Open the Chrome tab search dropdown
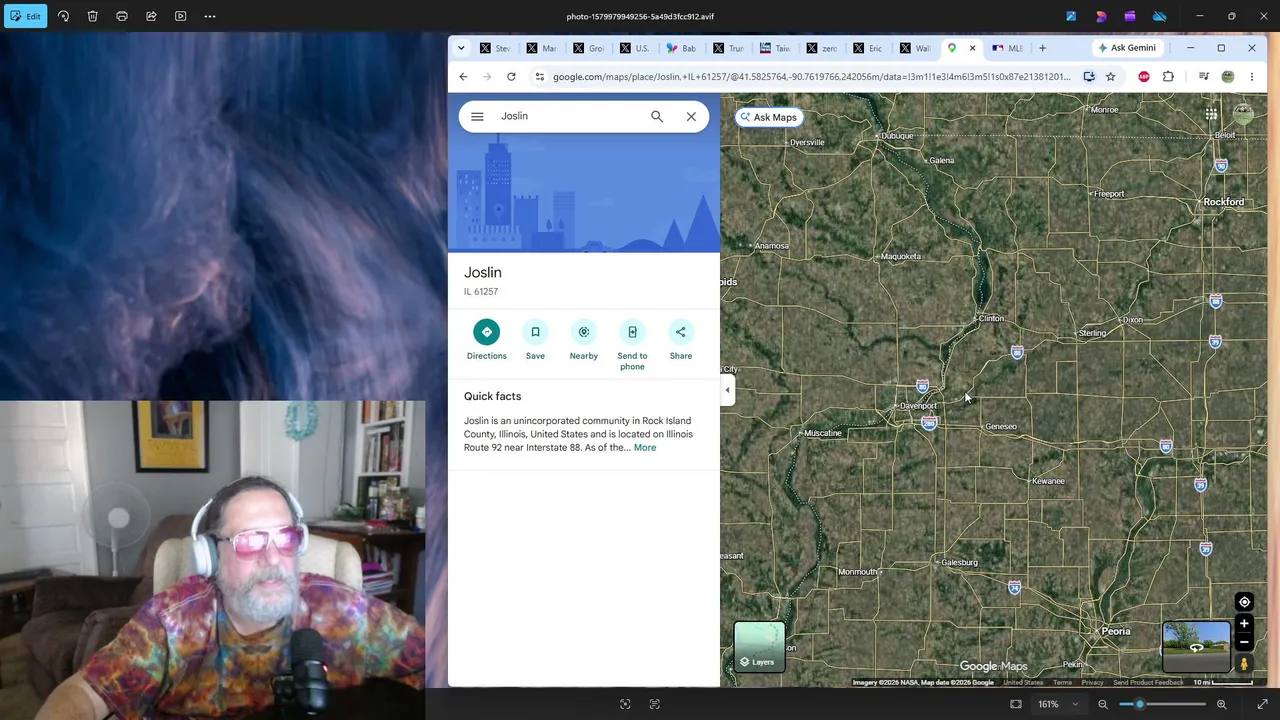 [x=461, y=48]
